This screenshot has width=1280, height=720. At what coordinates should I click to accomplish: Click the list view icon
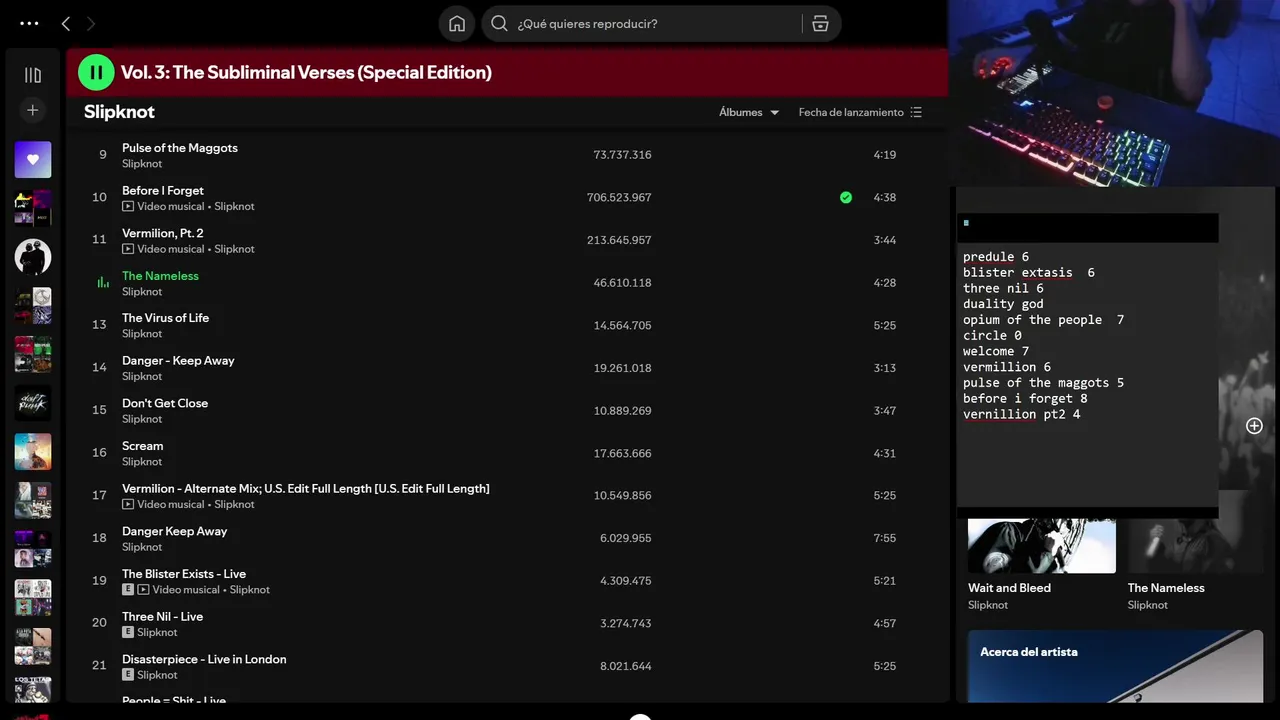(916, 112)
